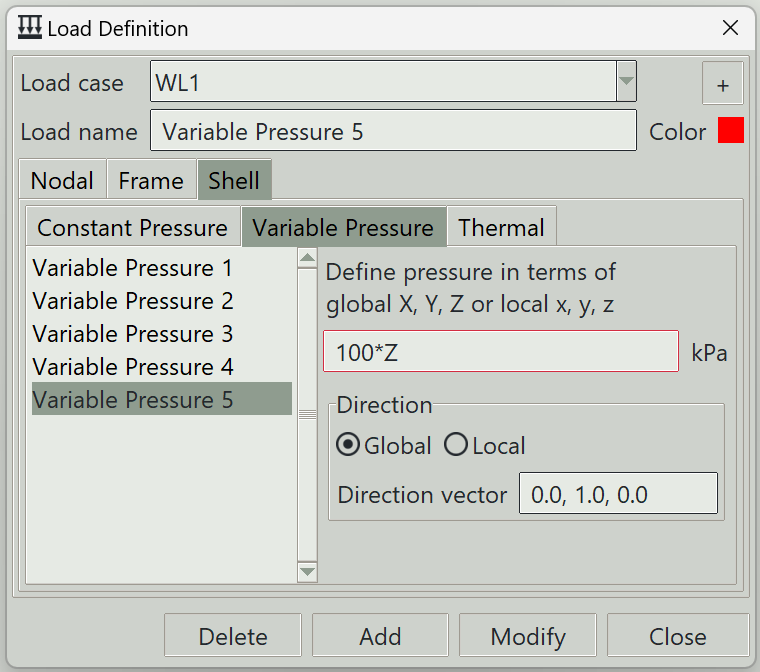The width and height of the screenshot is (760, 672).
Task: Click the Load Definition title bar icon
Action: (x=30, y=27)
